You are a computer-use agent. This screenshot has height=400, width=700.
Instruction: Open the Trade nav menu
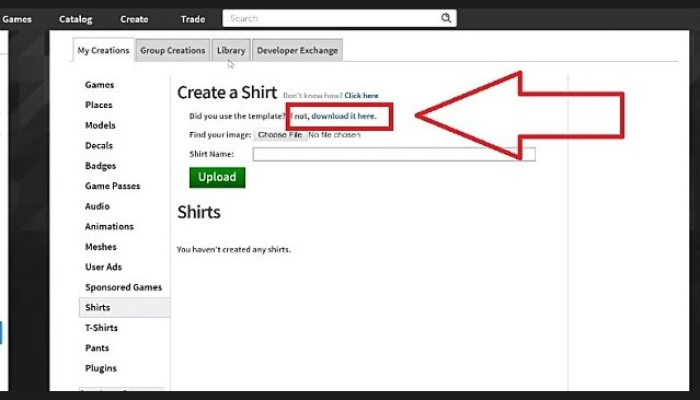(x=193, y=19)
